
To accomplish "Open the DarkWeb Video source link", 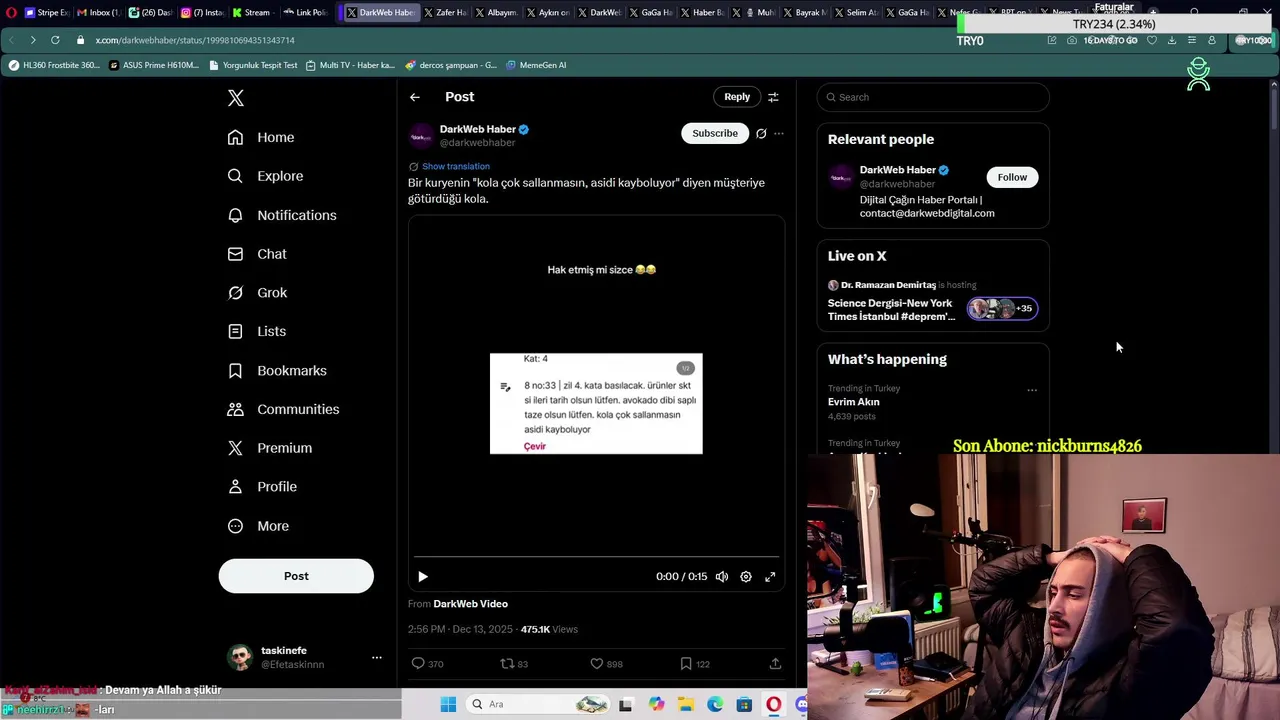I will [x=471, y=604].
